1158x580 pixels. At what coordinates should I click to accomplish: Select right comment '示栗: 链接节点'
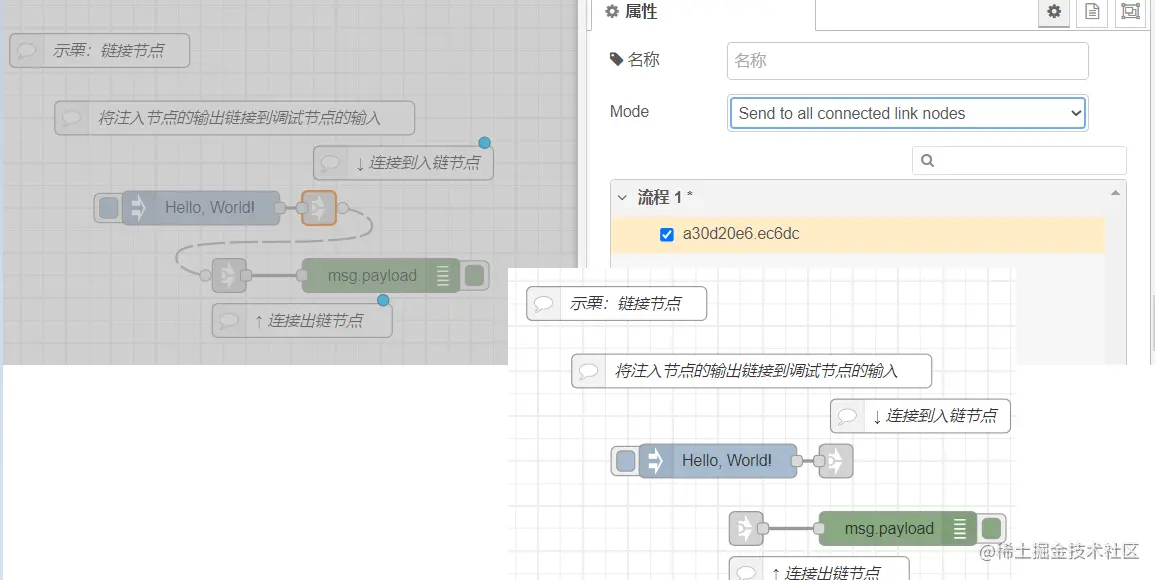(x=617, y=304)
